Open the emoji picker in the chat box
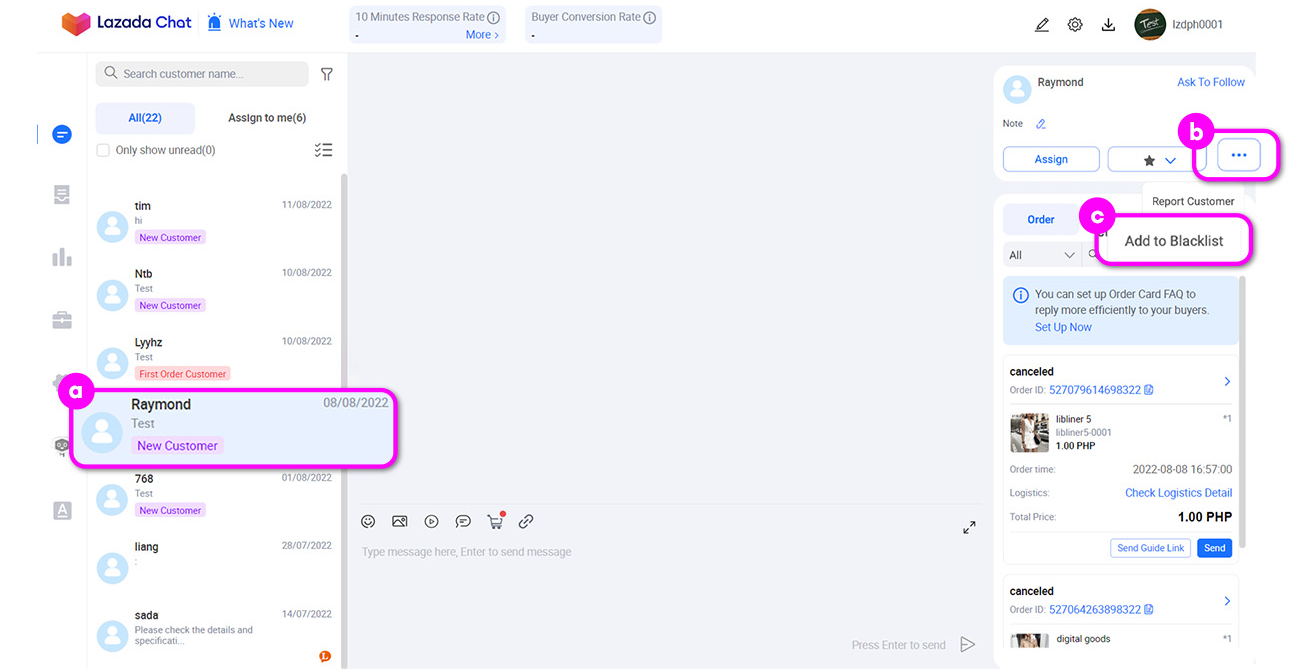Screen dimensions: 1299x670 click(368, 521)
